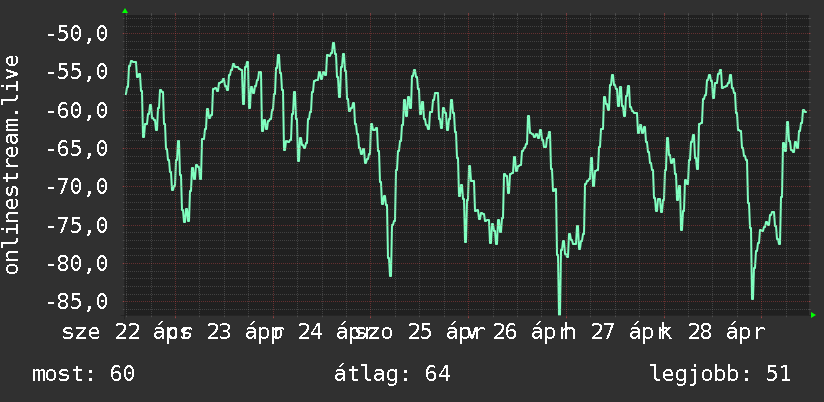
Task: Click the -60,0 Y-axis label
Action: [x=77, y=110]
